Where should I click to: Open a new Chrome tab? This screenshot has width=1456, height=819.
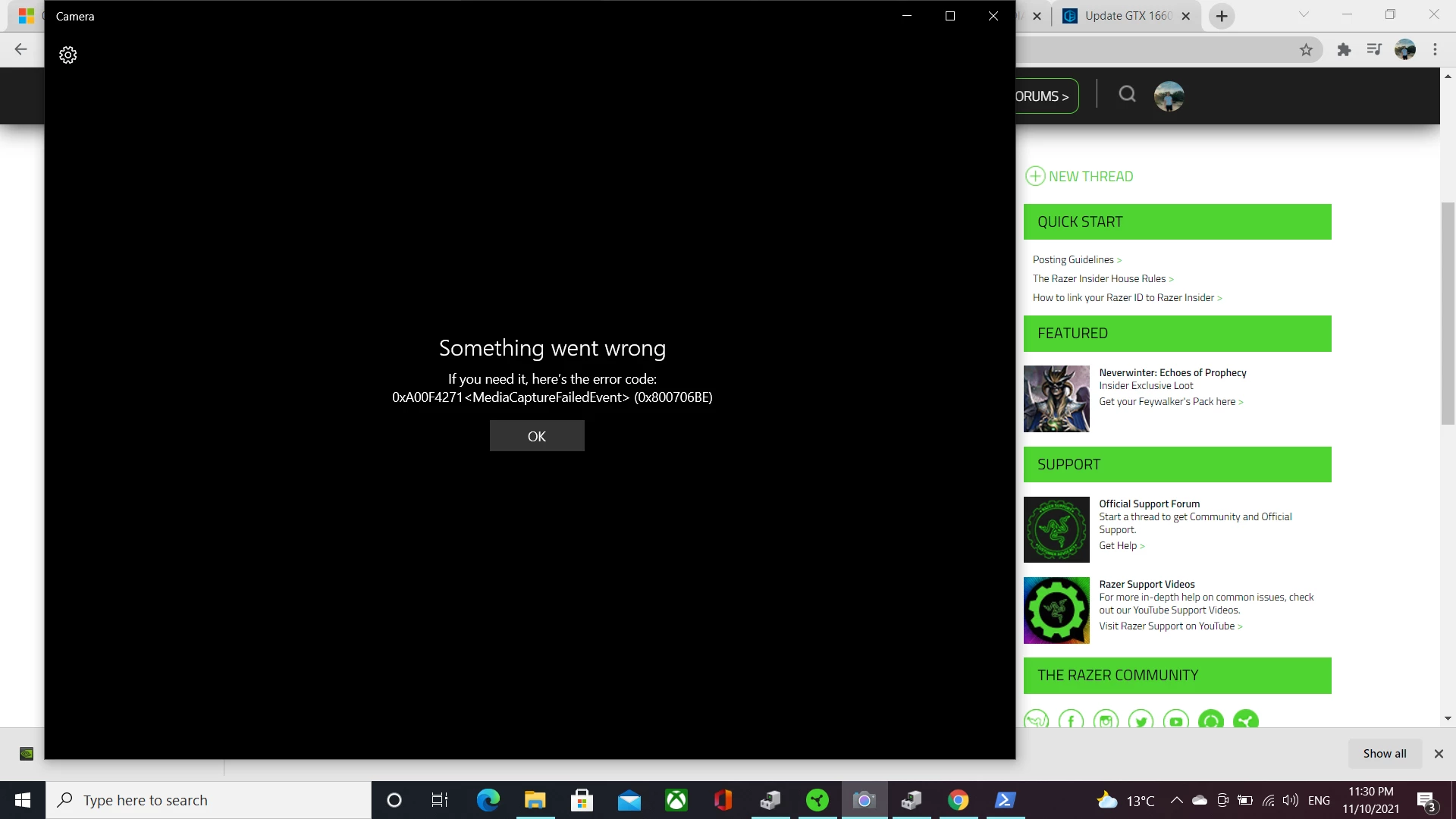coord(1222,16)
